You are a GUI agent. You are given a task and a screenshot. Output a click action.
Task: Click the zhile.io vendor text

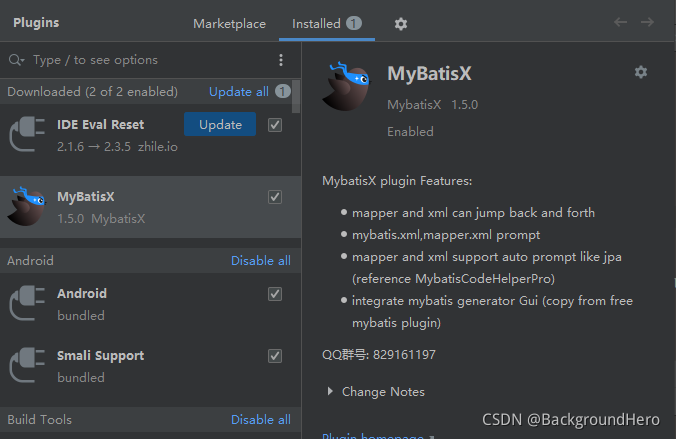(x=158, y=147)
